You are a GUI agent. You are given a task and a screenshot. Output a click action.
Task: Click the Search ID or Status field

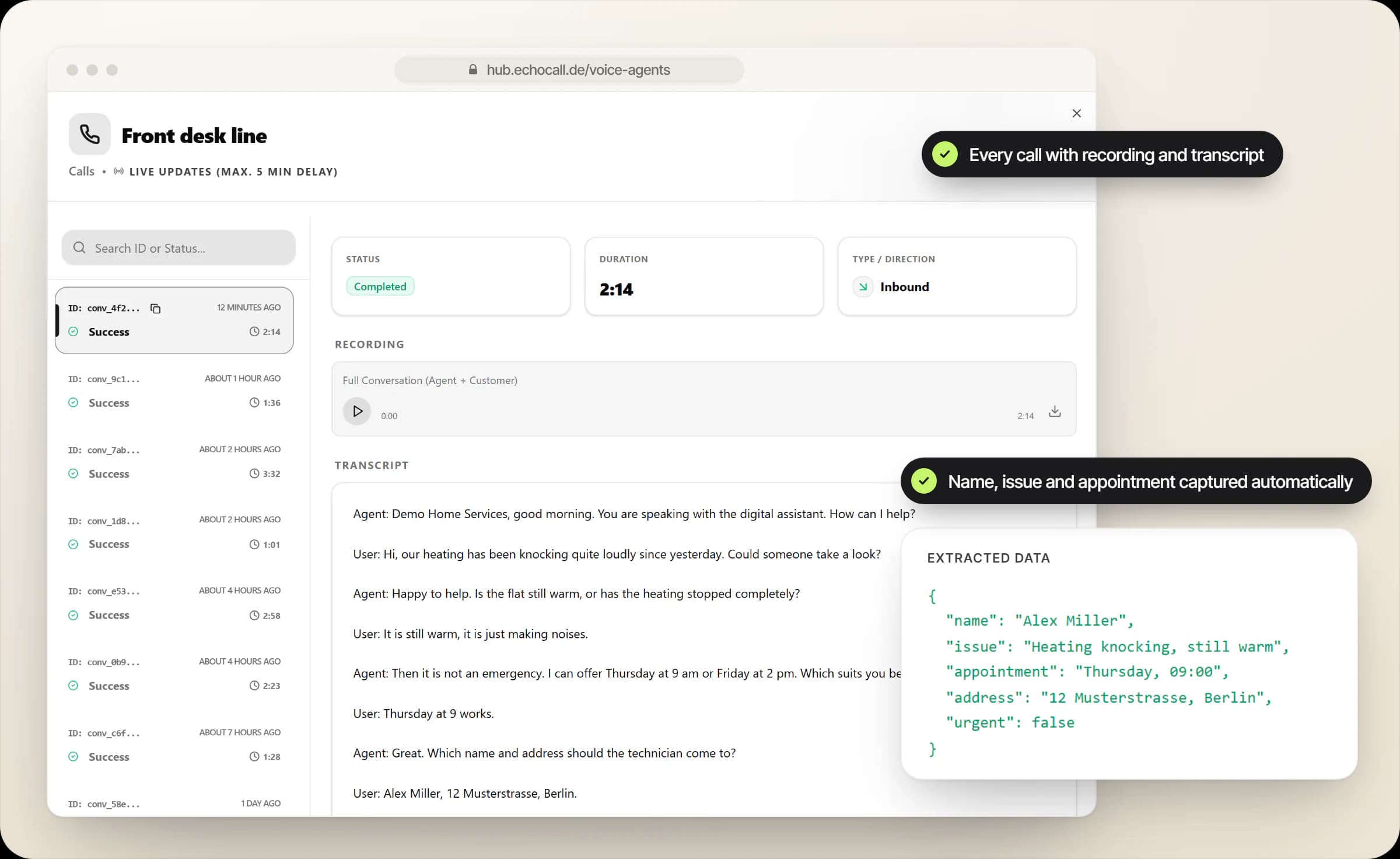[178, 248]
